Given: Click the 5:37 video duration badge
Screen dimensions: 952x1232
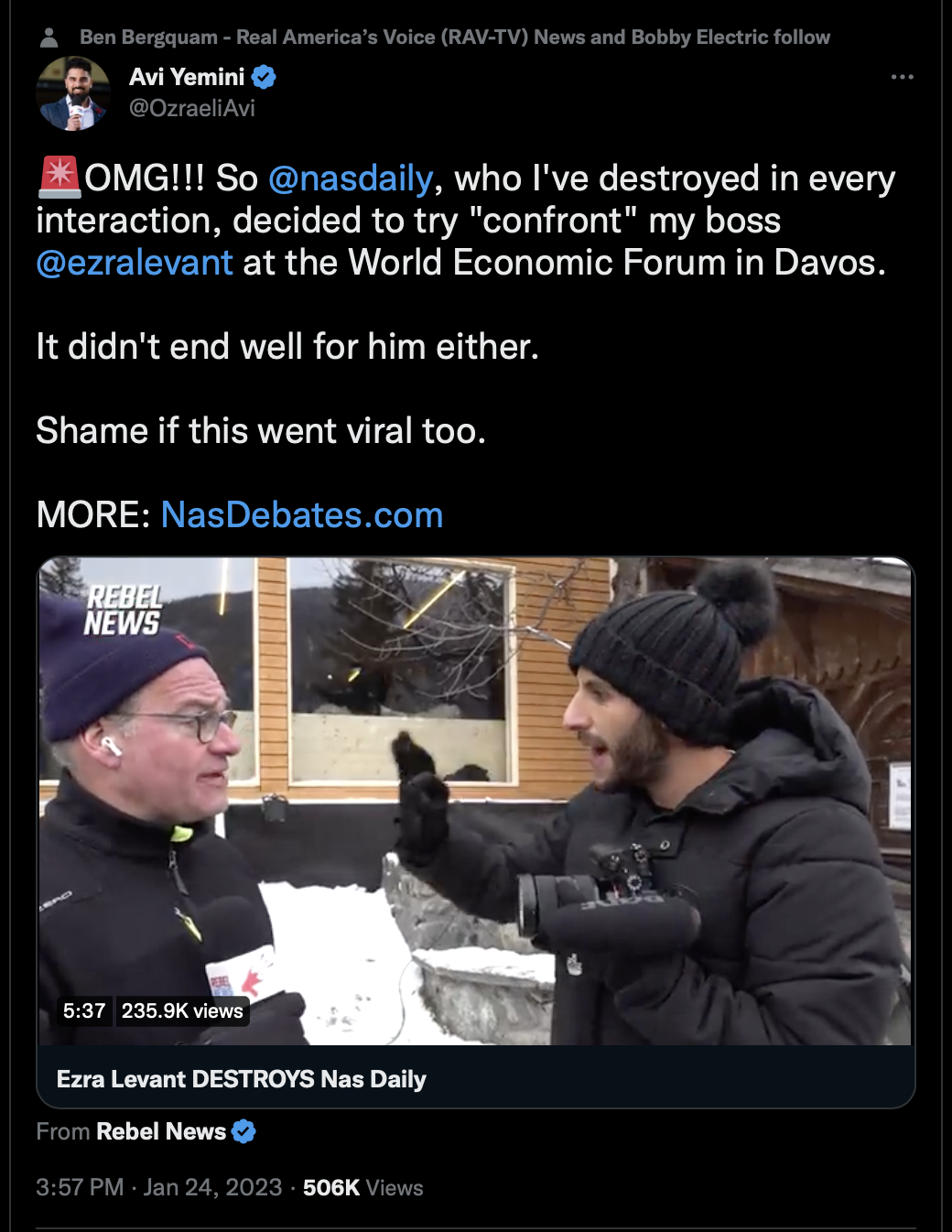Looking at the screenshot, I should coord(84,1010).
